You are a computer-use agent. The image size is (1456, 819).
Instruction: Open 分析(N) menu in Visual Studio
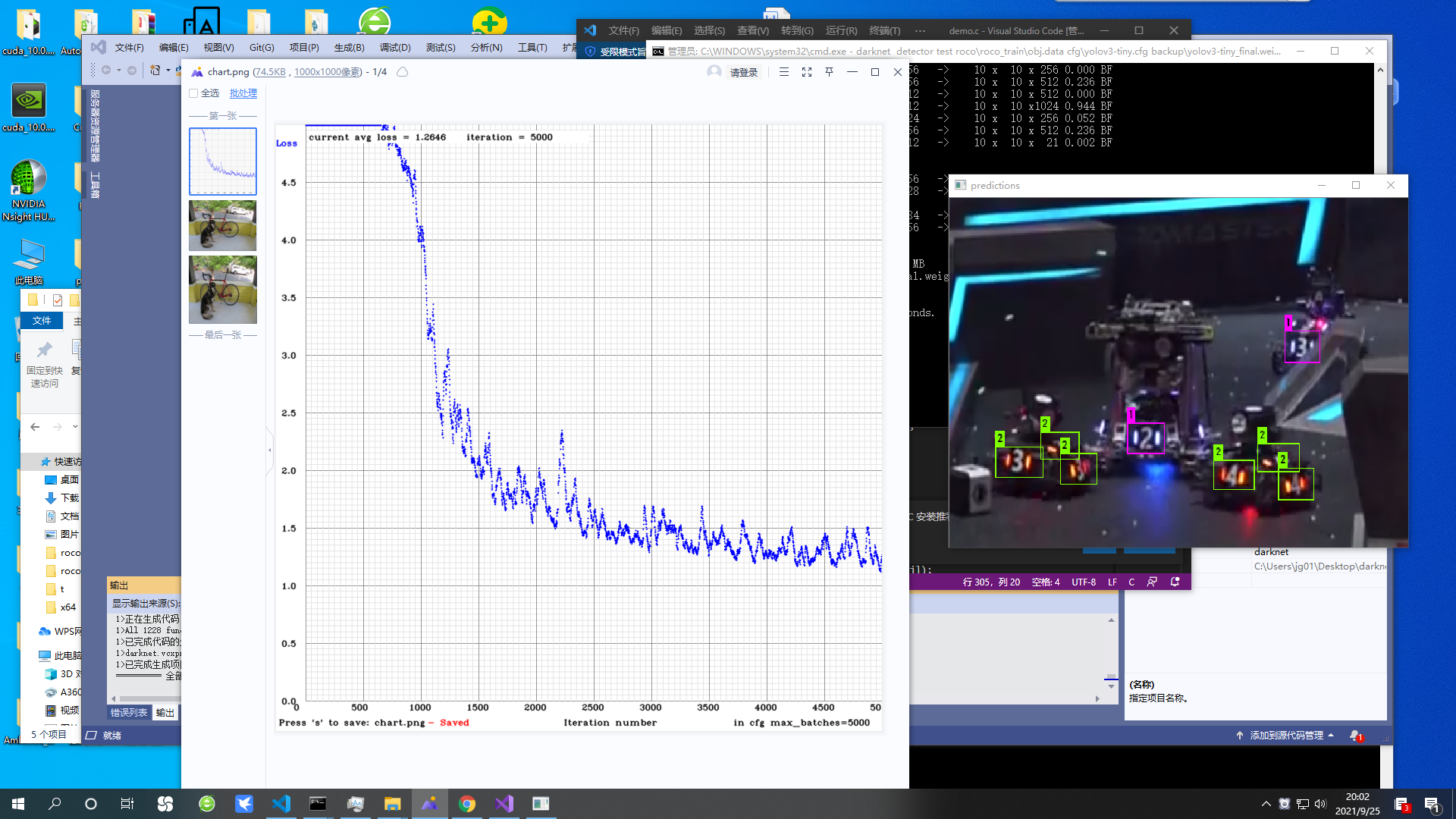[486, 48]
